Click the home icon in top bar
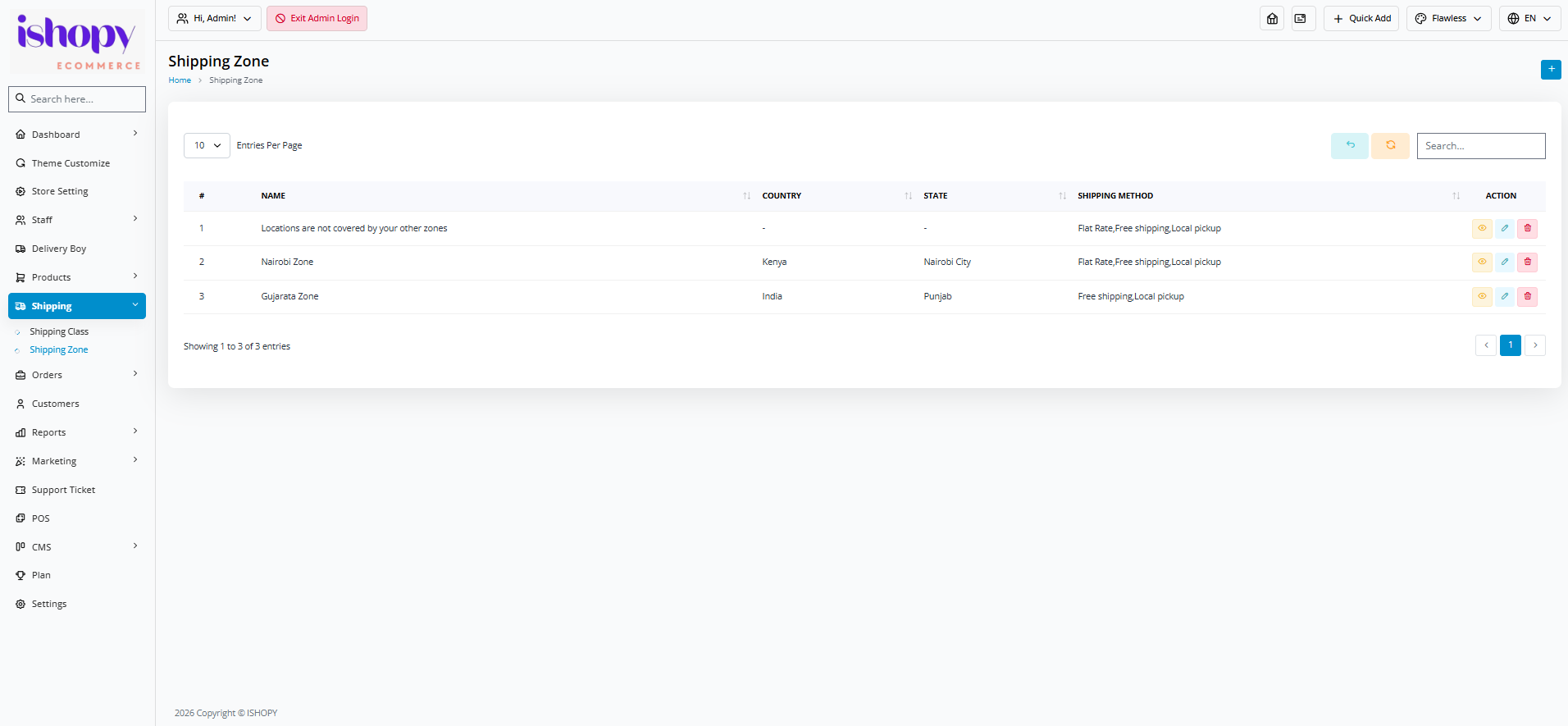This screenshot has width=1568, height=726. pyautogui.click(x=1272, y=18)
